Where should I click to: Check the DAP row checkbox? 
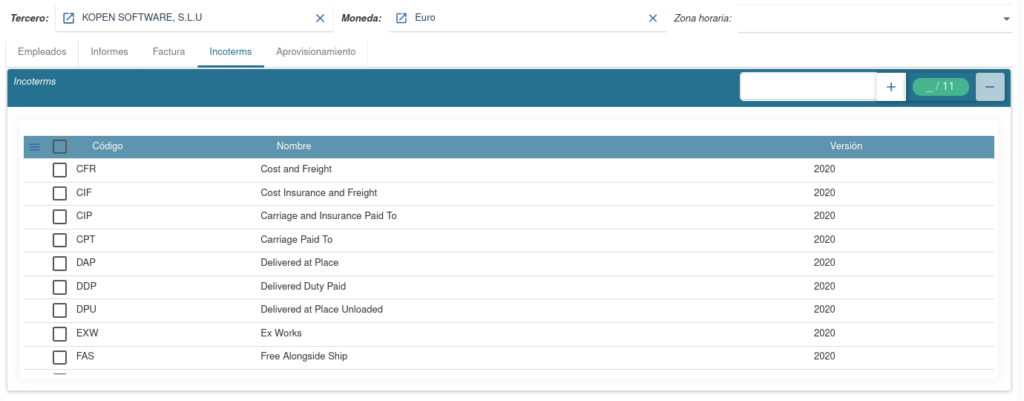pos(60,263)
